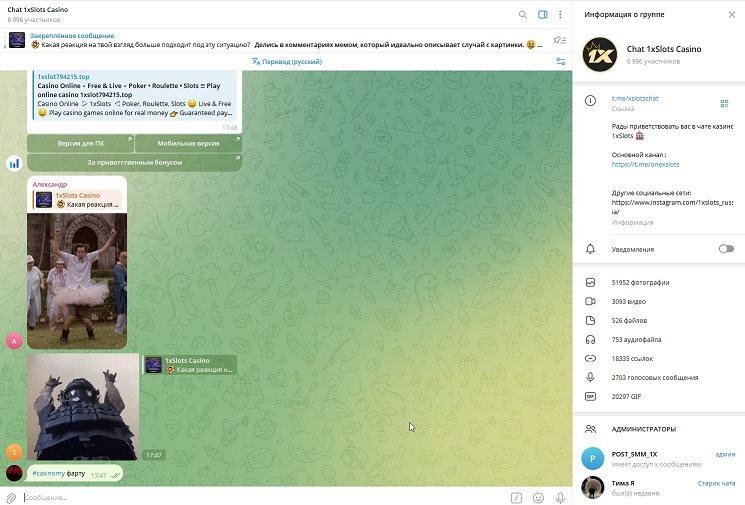Click the pinned message thumbnail
The height and width of the screenshot is (505, 745).
pos(17,40)
